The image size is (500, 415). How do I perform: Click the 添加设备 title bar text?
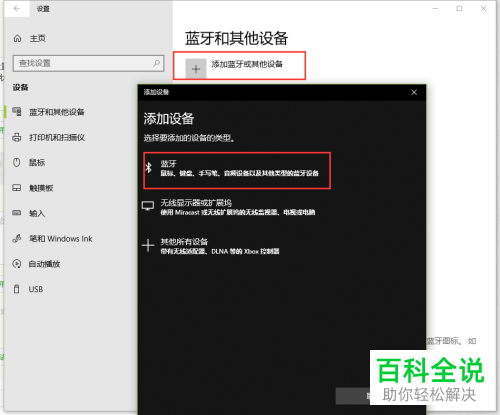pyautogui.click(x=156, y=92)
